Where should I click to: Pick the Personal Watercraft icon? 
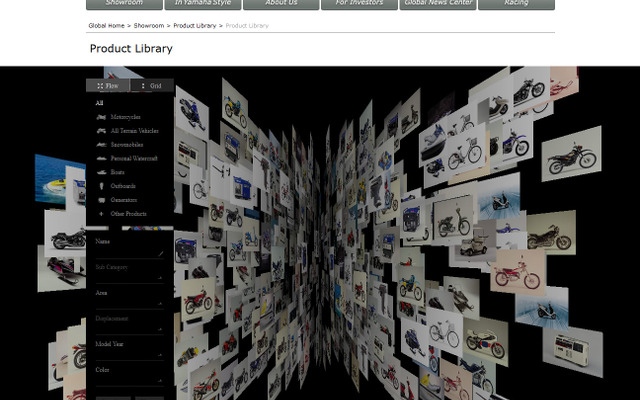click(x=101, y=158)
